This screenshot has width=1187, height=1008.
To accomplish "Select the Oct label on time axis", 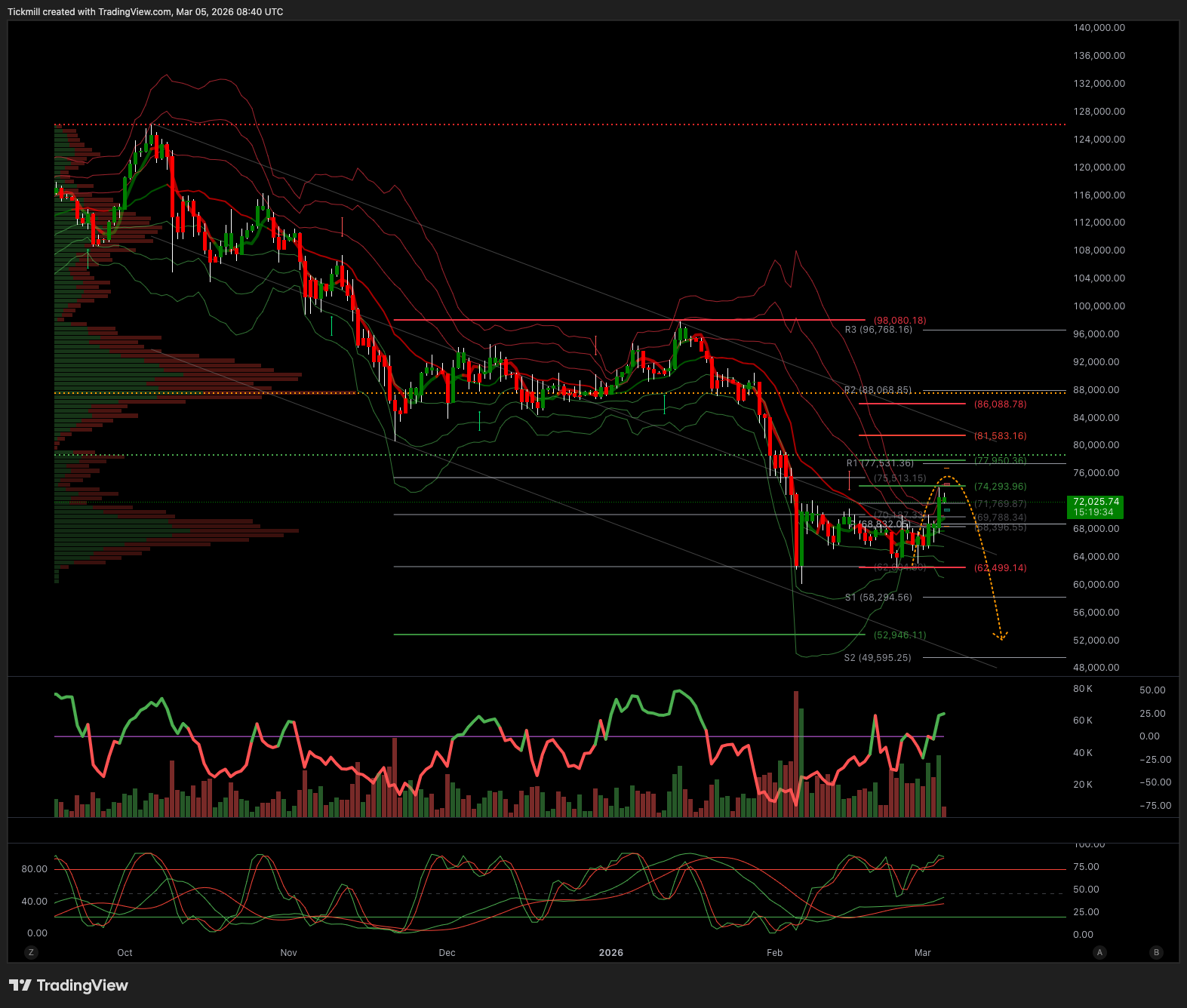I will pos(125,953).
